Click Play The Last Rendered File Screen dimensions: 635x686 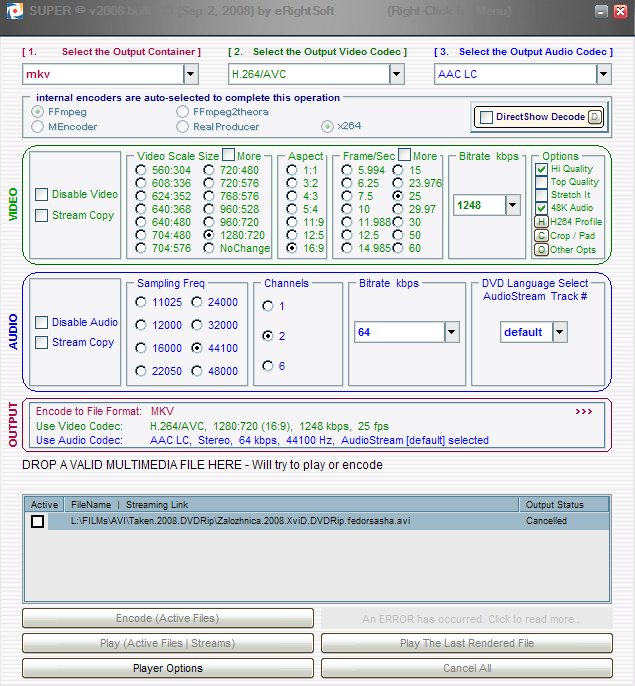click(467, 643)
